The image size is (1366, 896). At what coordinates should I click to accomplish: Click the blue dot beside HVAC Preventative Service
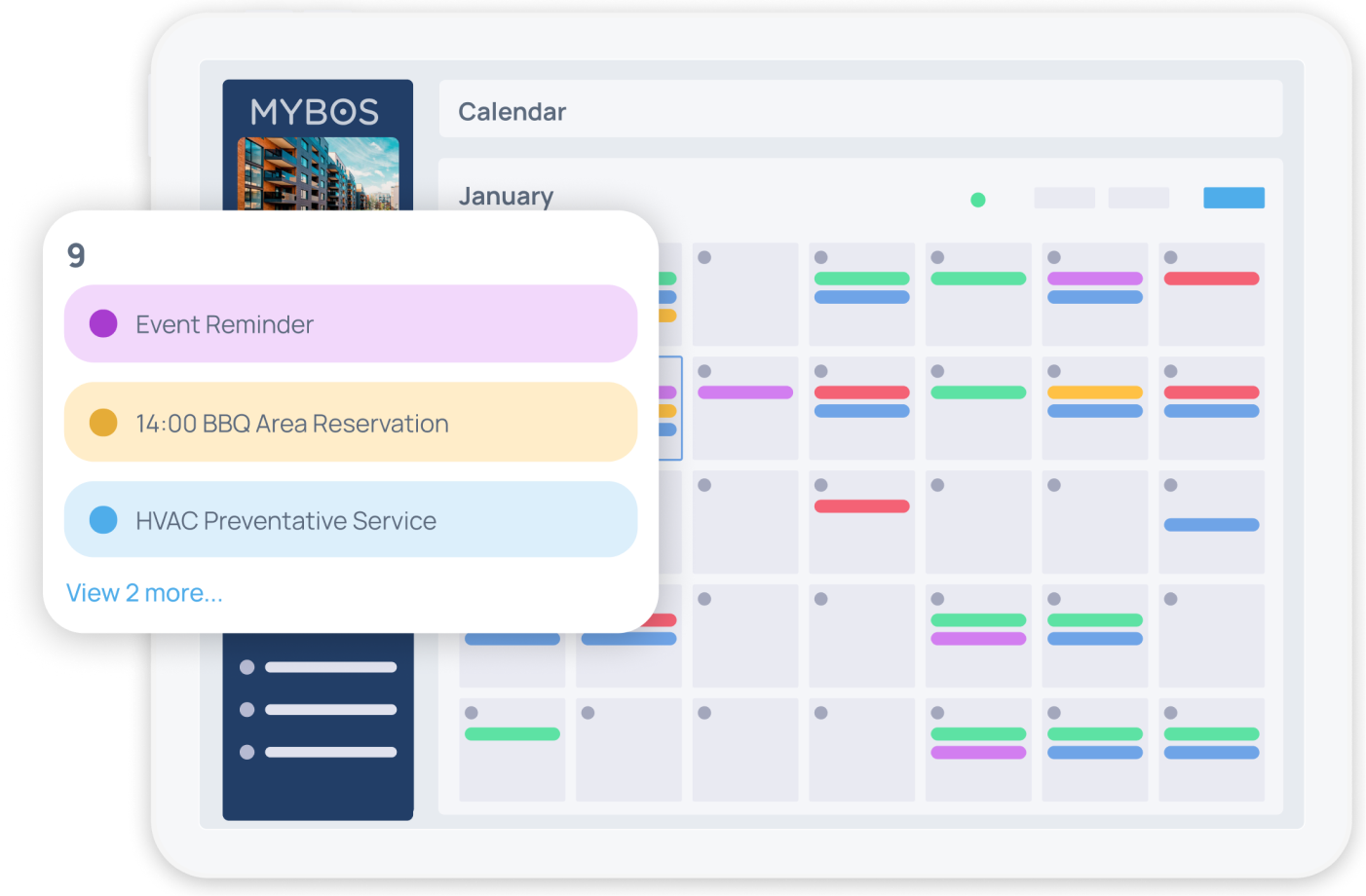103,519
